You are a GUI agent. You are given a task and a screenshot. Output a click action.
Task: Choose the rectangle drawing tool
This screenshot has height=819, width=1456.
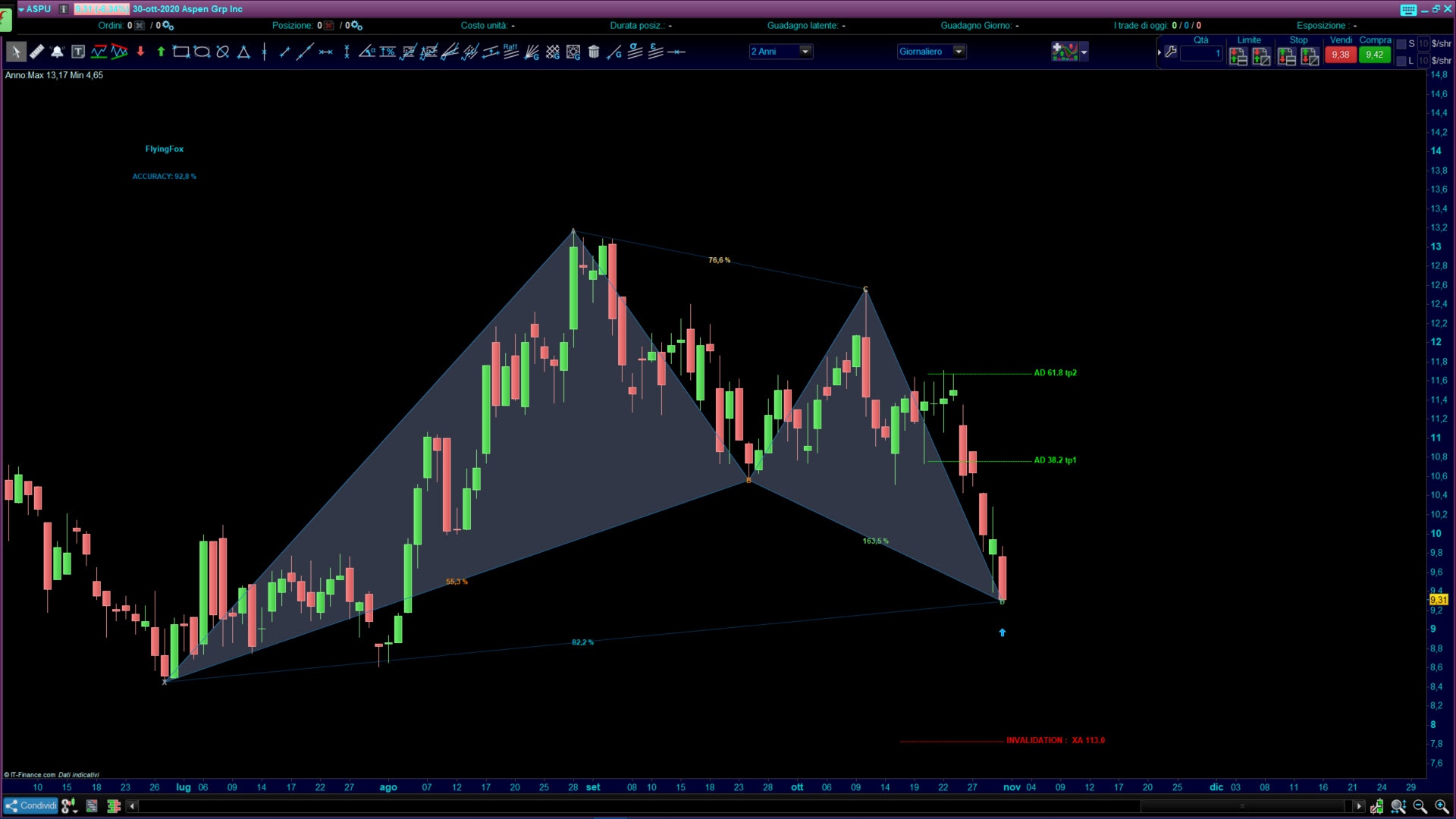pos(180,52)
